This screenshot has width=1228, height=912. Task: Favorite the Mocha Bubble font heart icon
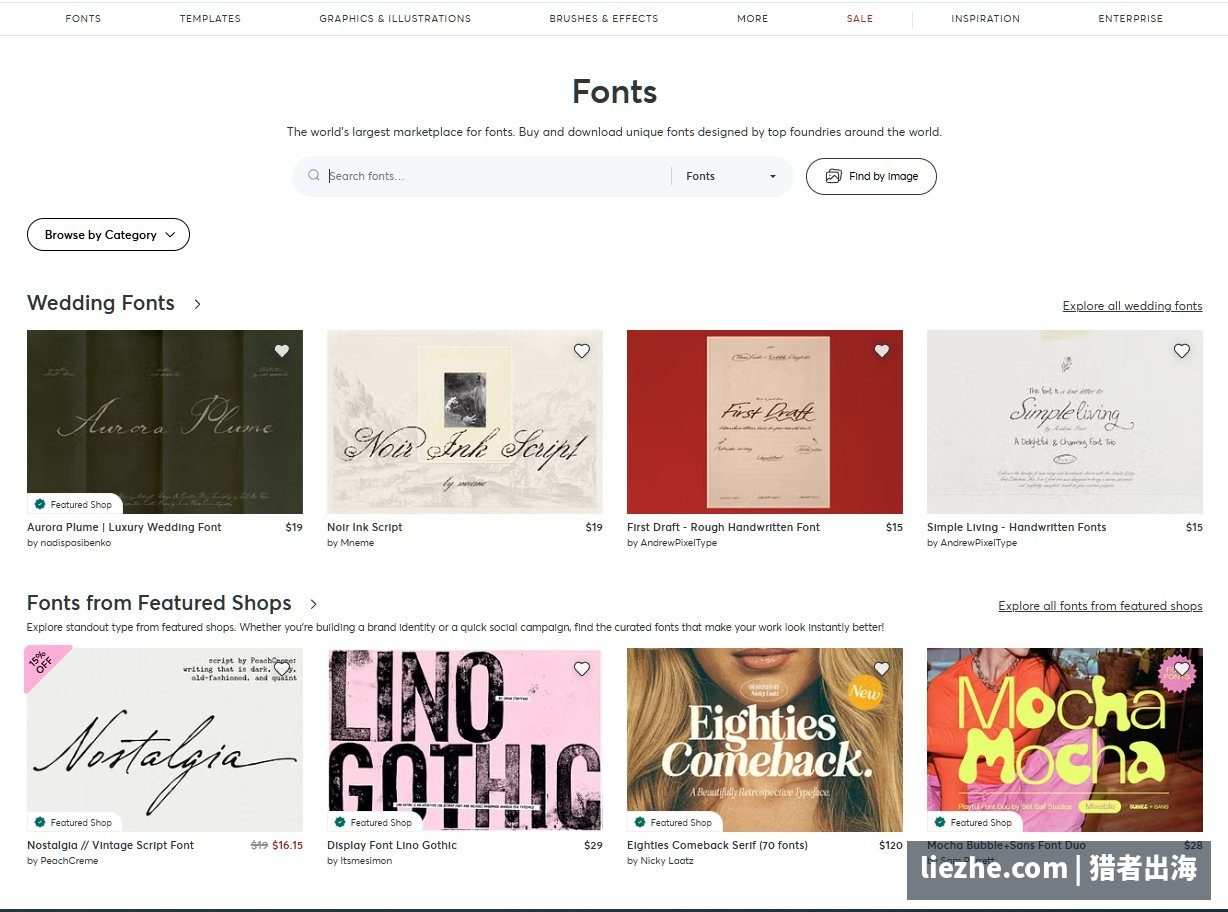click(1182, 669)
